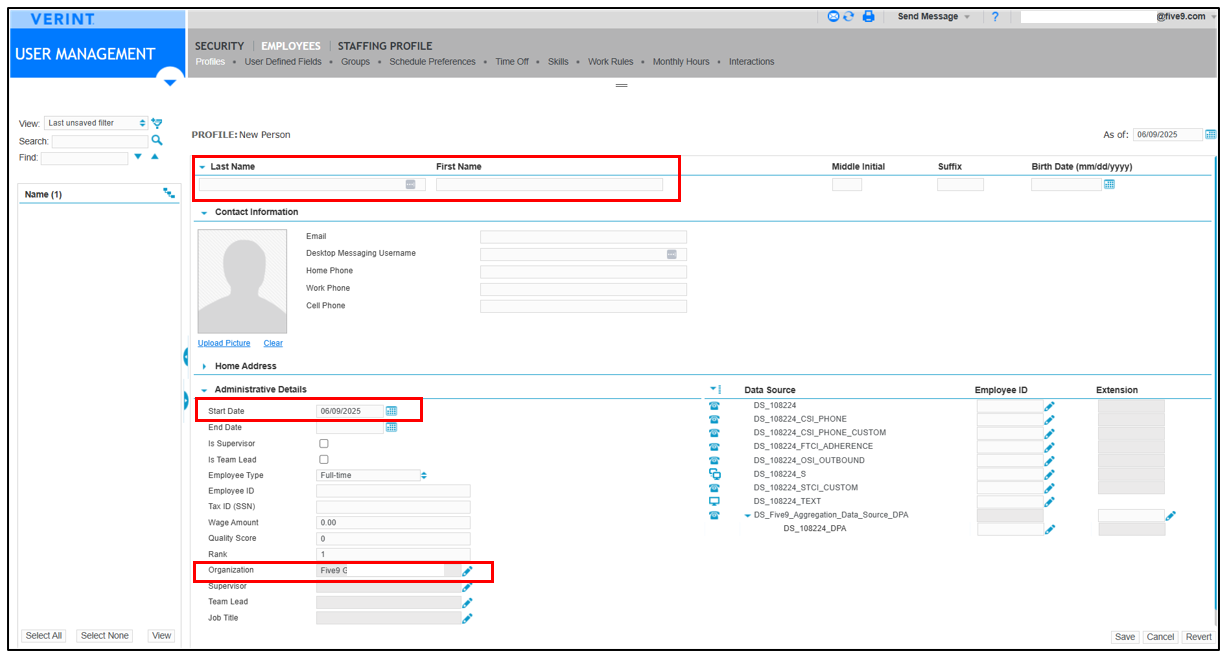The image size is (1227, 654).
Task: Collapse the DS_Five9_Aggregation_Data_Source_DPA node
Action: pyautogui.click(x=747, y=516)
